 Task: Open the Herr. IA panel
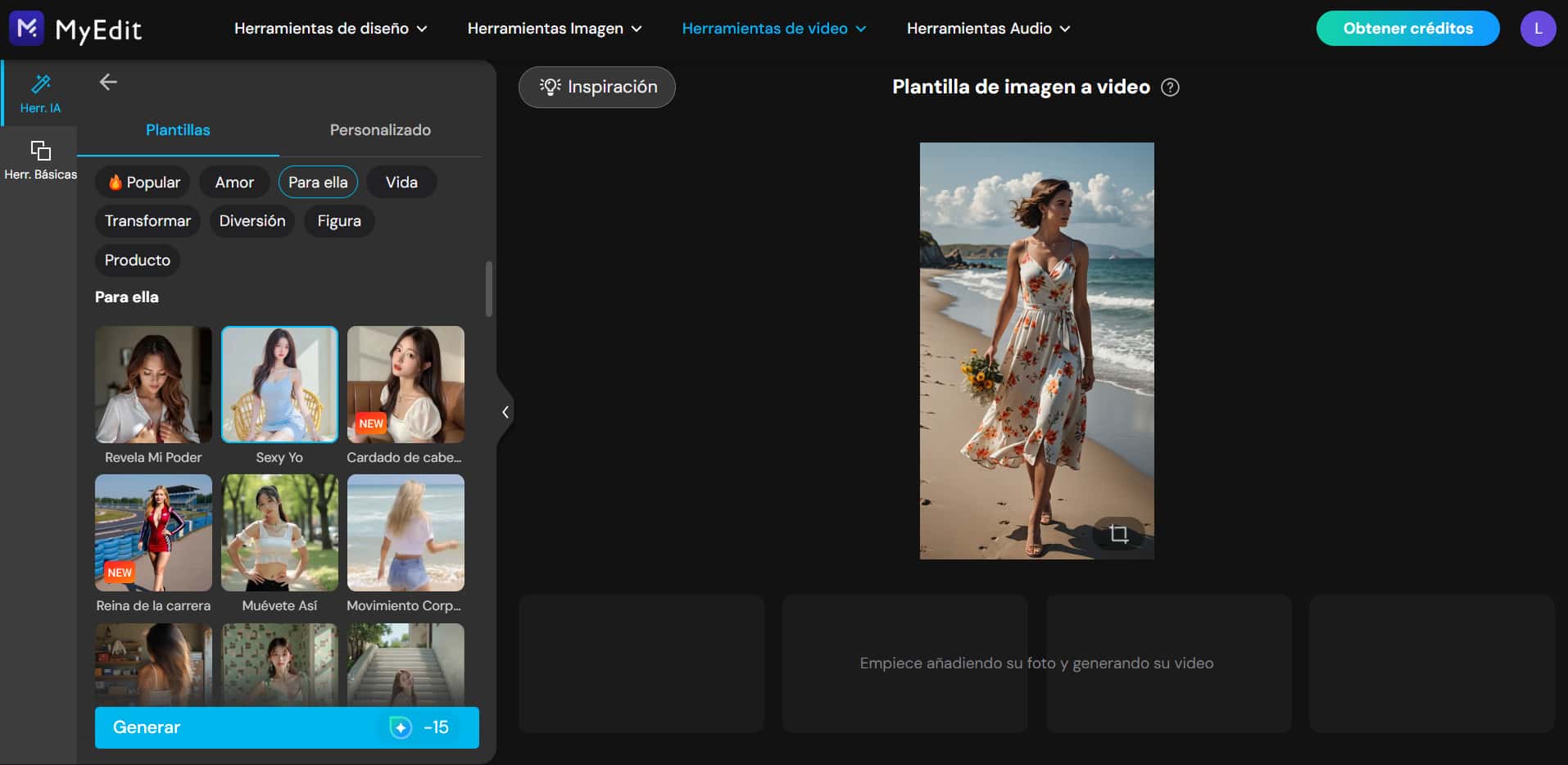tap(39, 92)
